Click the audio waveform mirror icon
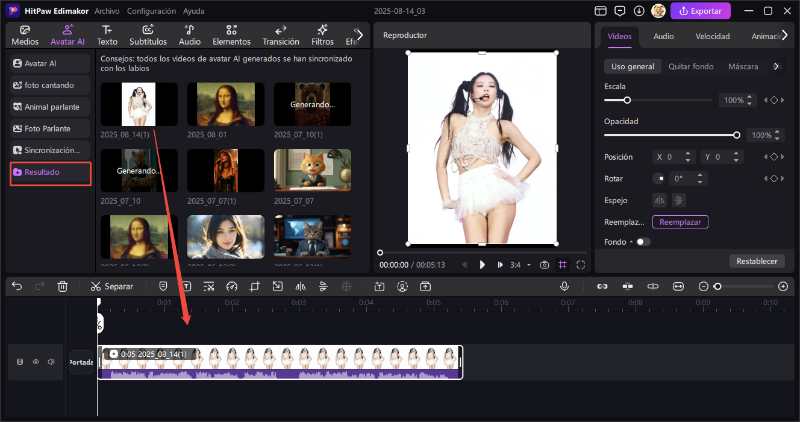 tap(301, 287)
